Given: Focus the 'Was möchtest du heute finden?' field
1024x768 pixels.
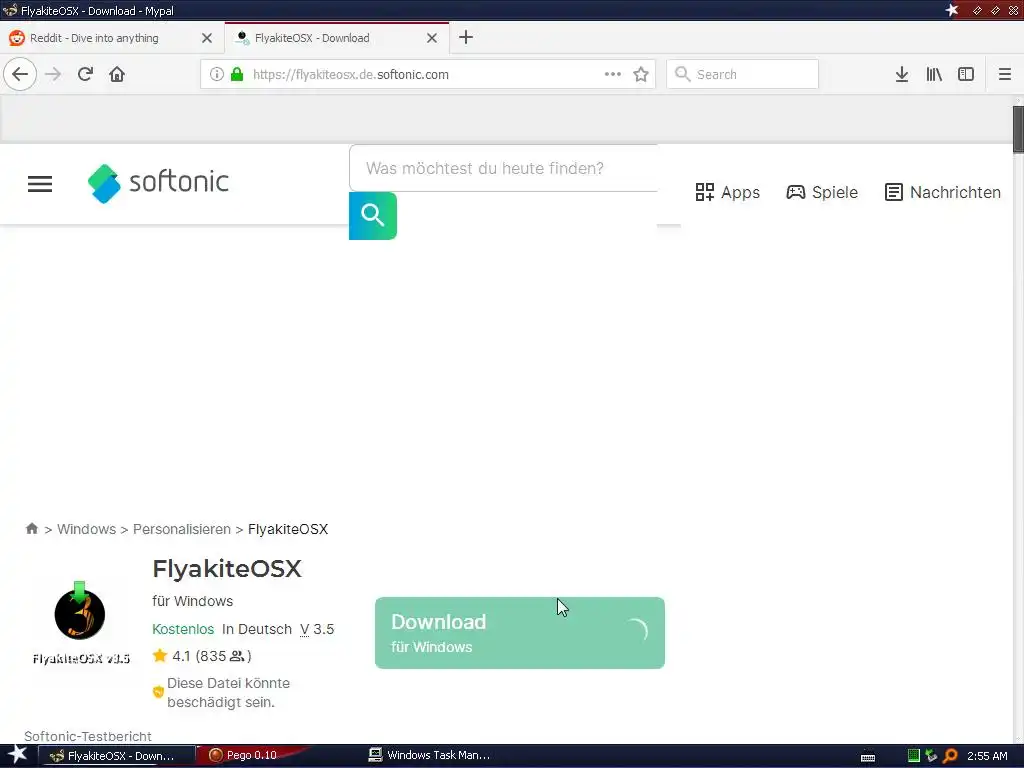Looking at the screenshot, I should (504, 168).
